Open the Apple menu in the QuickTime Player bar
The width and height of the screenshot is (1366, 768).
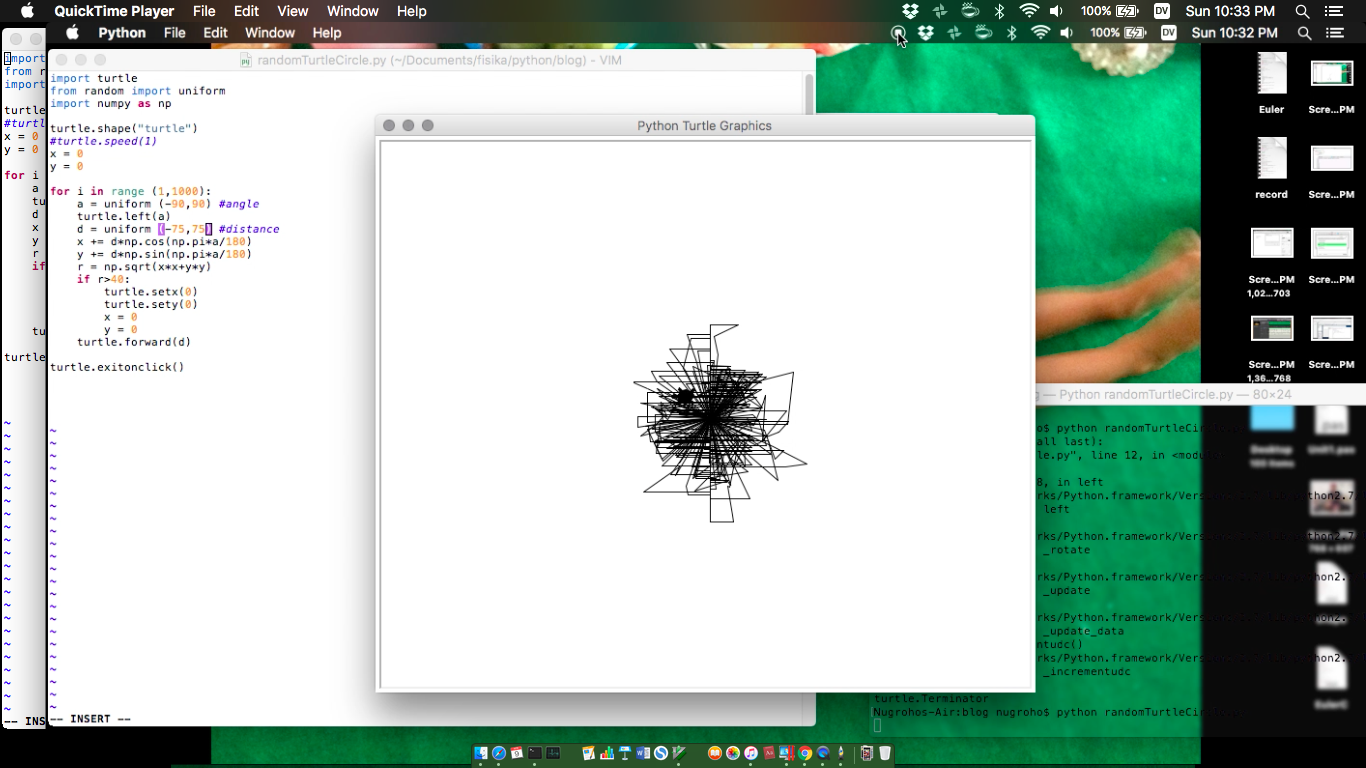(x=27, y=11)
